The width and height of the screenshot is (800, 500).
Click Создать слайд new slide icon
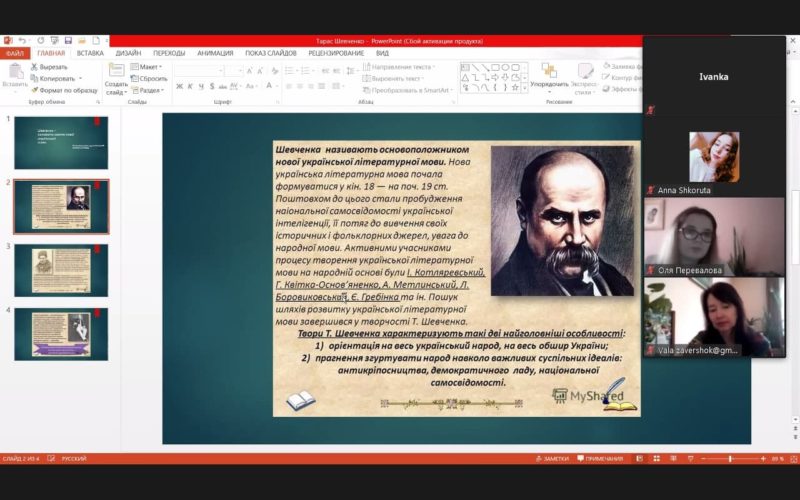click(116, 74)
